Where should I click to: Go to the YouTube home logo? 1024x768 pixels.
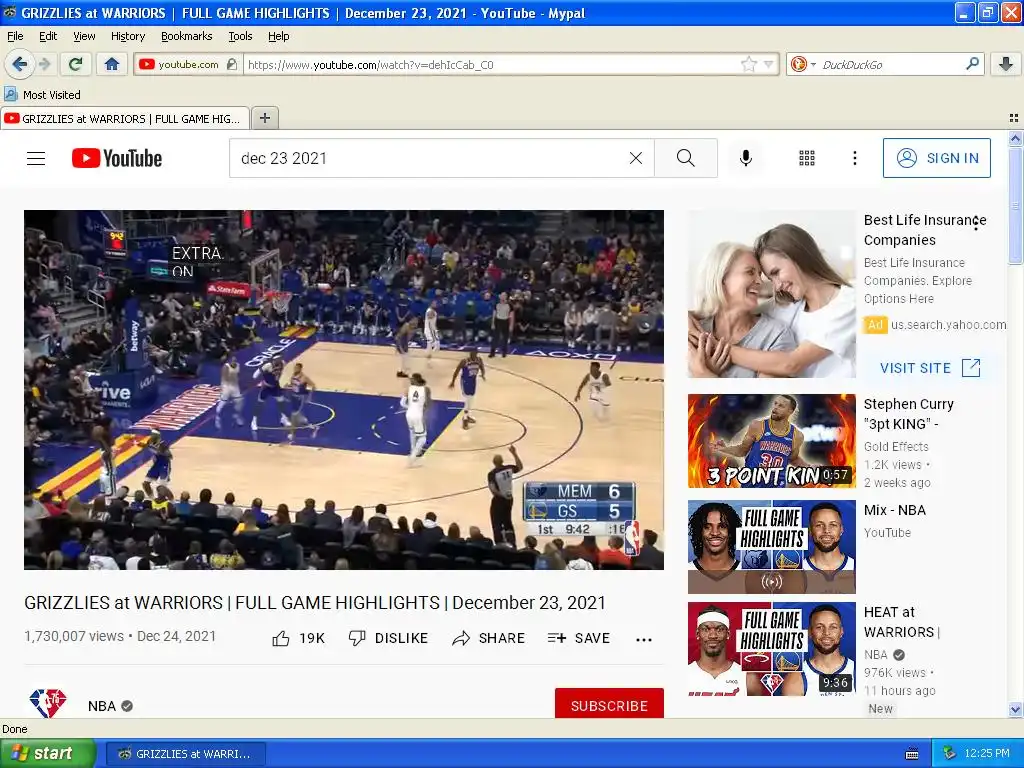point(117,158)
